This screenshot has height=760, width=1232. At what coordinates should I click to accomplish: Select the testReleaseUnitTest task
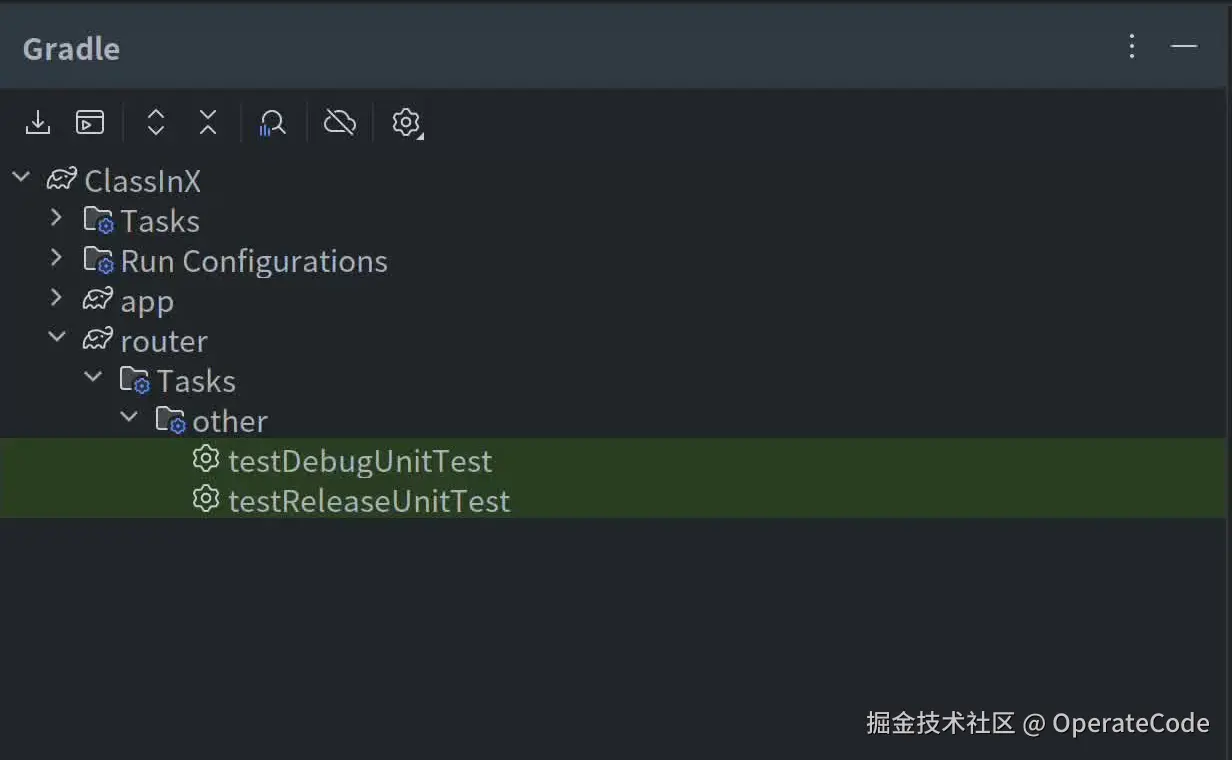369,501
